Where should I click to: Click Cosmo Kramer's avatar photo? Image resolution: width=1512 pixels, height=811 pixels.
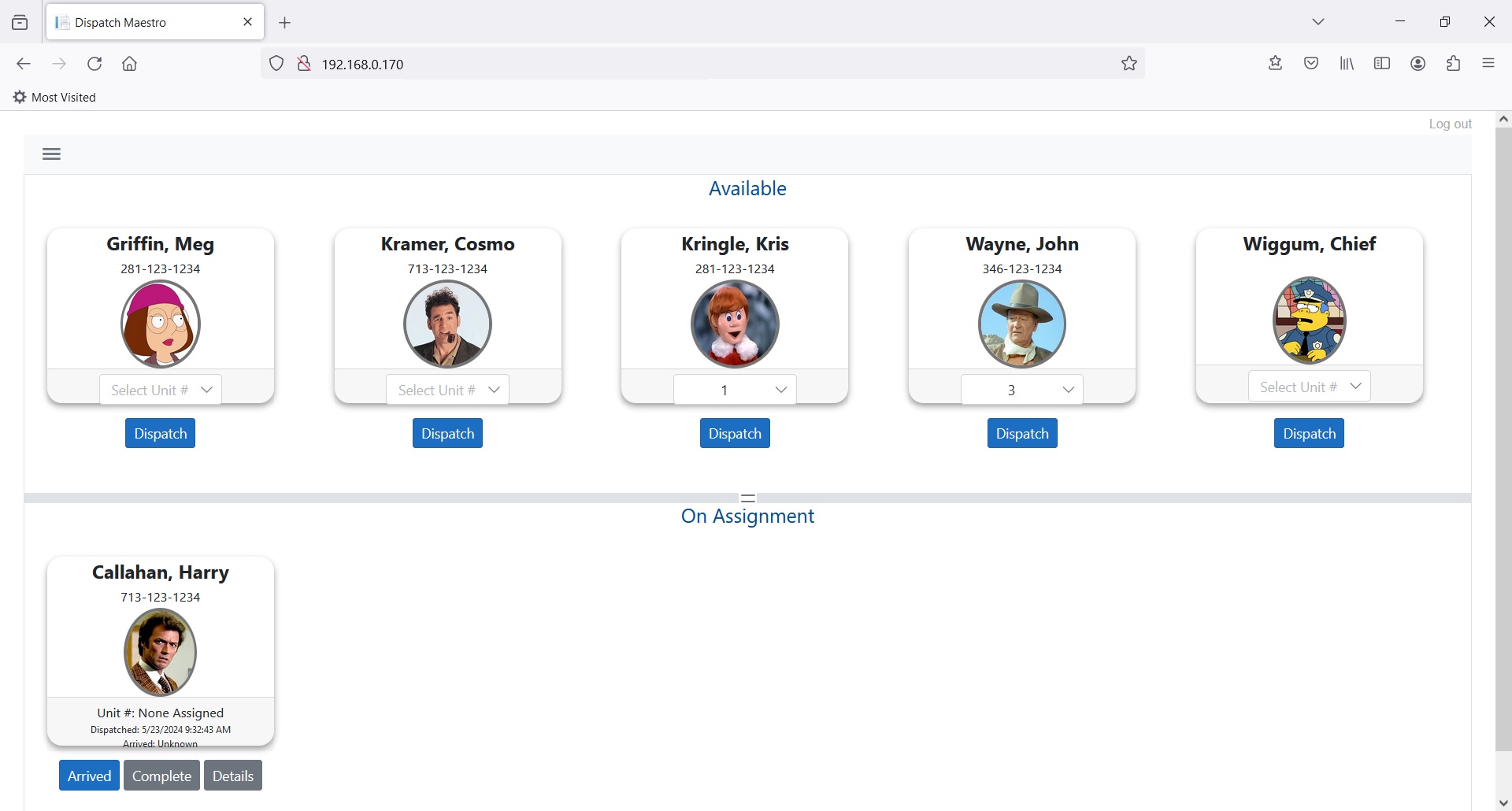(447, 324)
